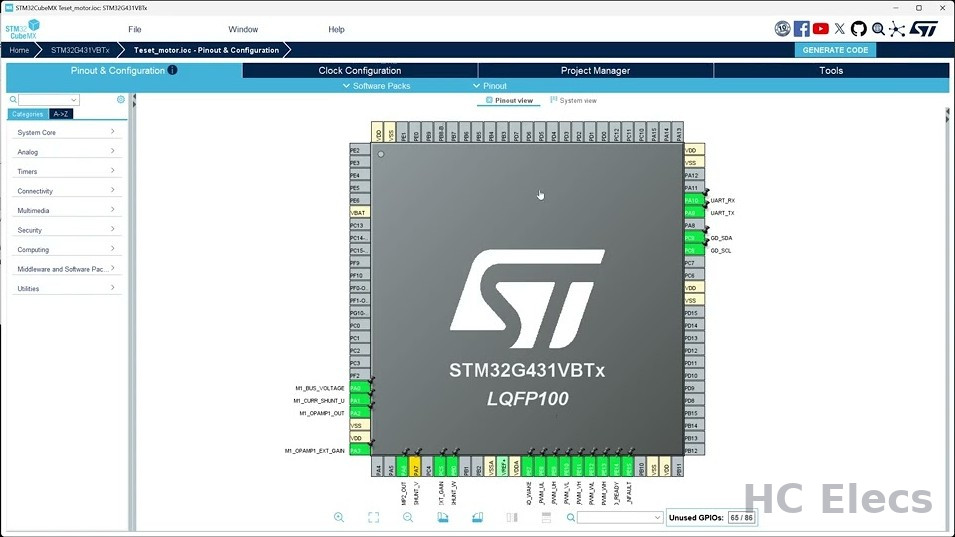
Task: Open the GitHub icon link
Action: [x=859, y=29]
